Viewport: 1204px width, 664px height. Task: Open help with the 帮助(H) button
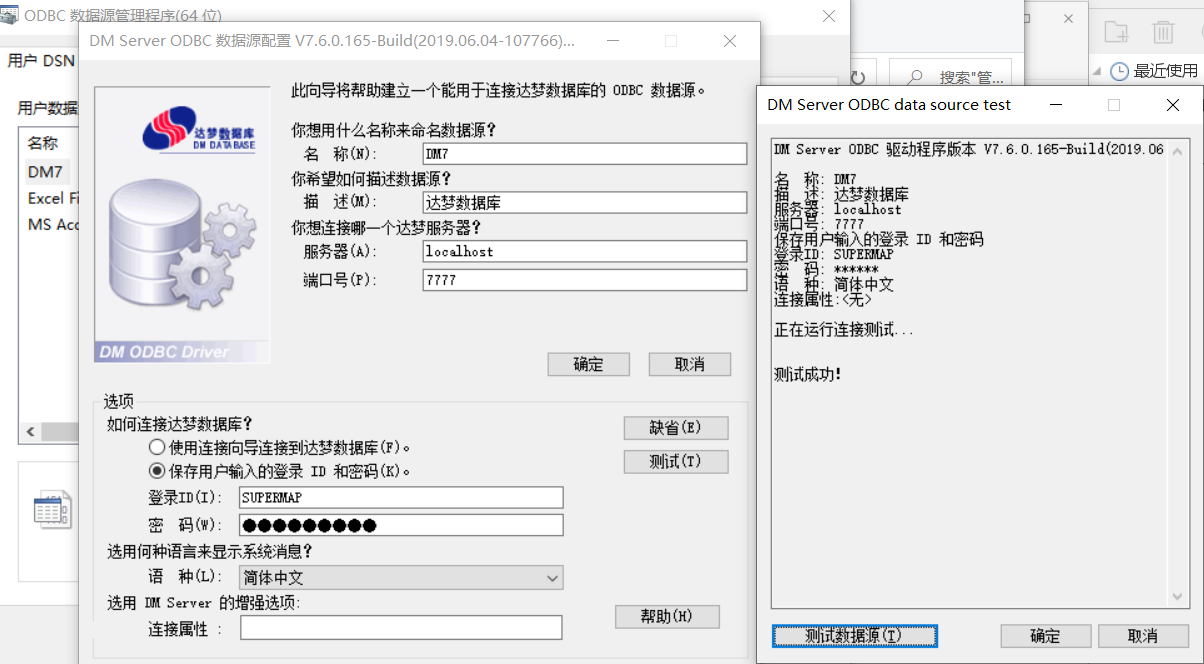point(667,617)
